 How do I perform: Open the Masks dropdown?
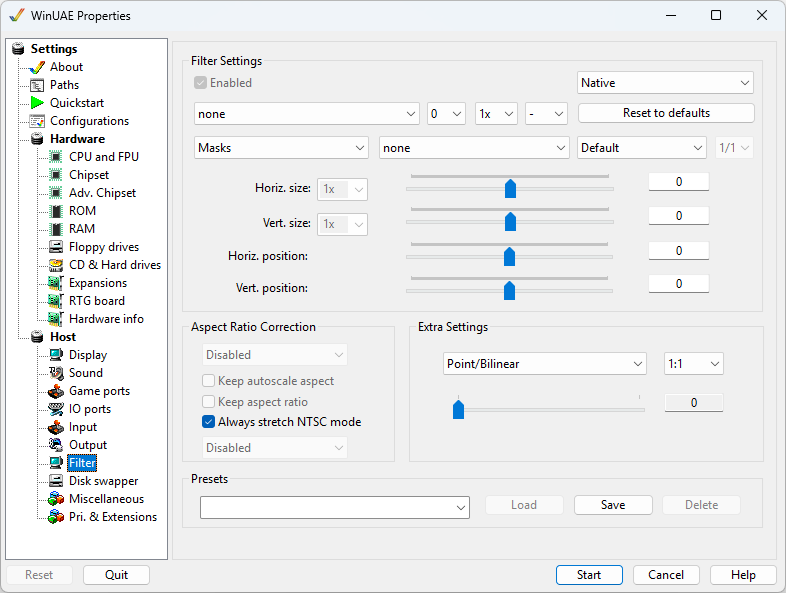click(x=281, y=148)
